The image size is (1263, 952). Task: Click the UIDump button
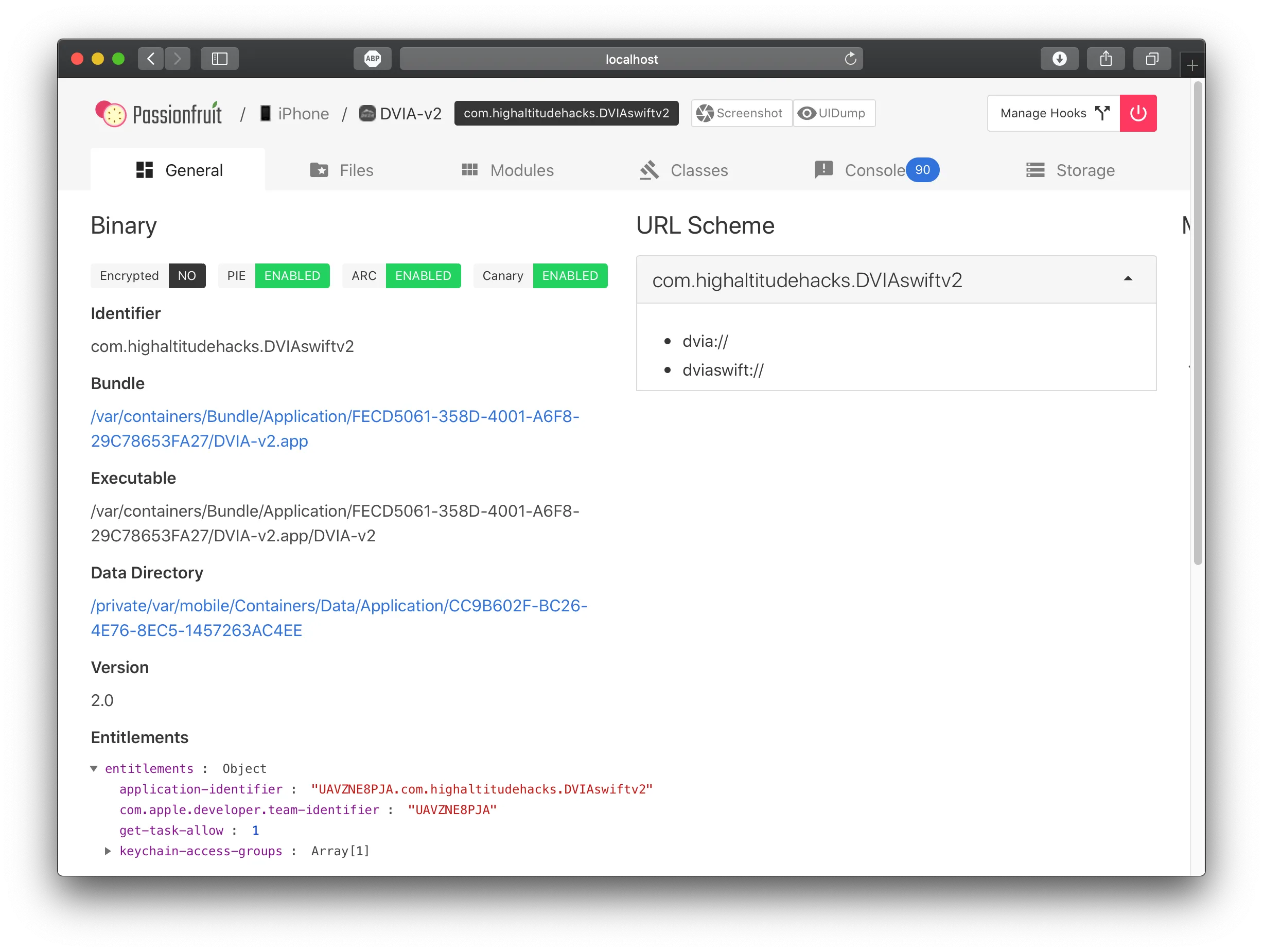tap(834, 113)
